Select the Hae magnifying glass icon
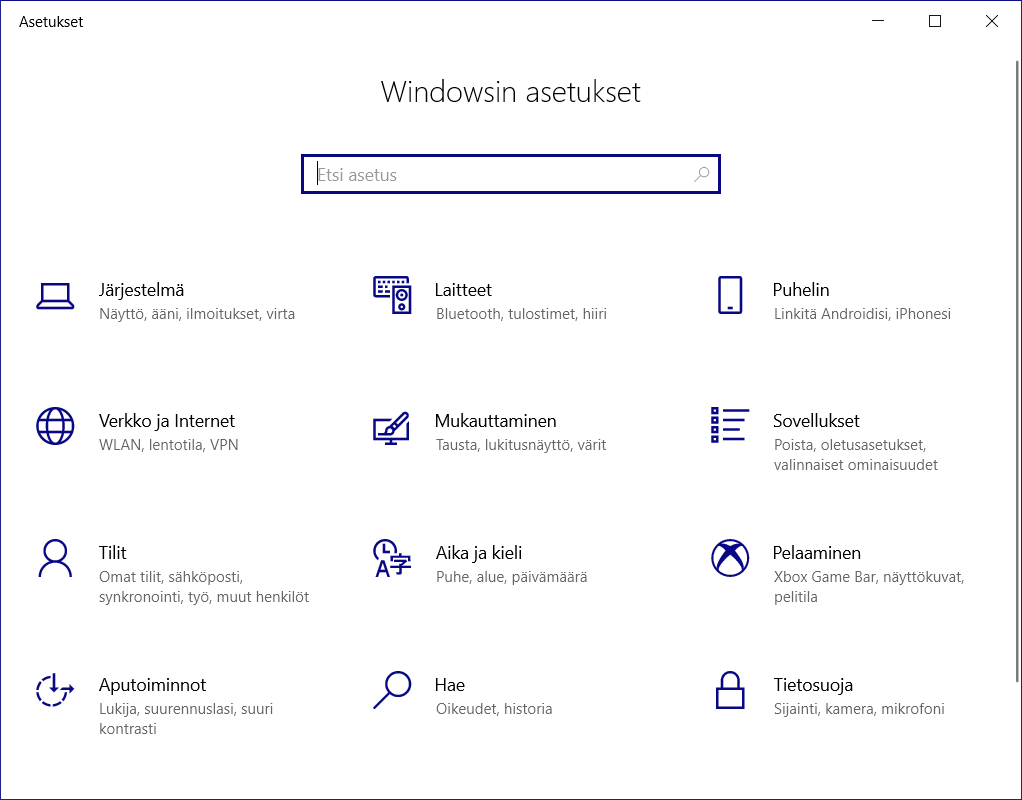This screenshot has height=800, width=1022. [392, 690]
